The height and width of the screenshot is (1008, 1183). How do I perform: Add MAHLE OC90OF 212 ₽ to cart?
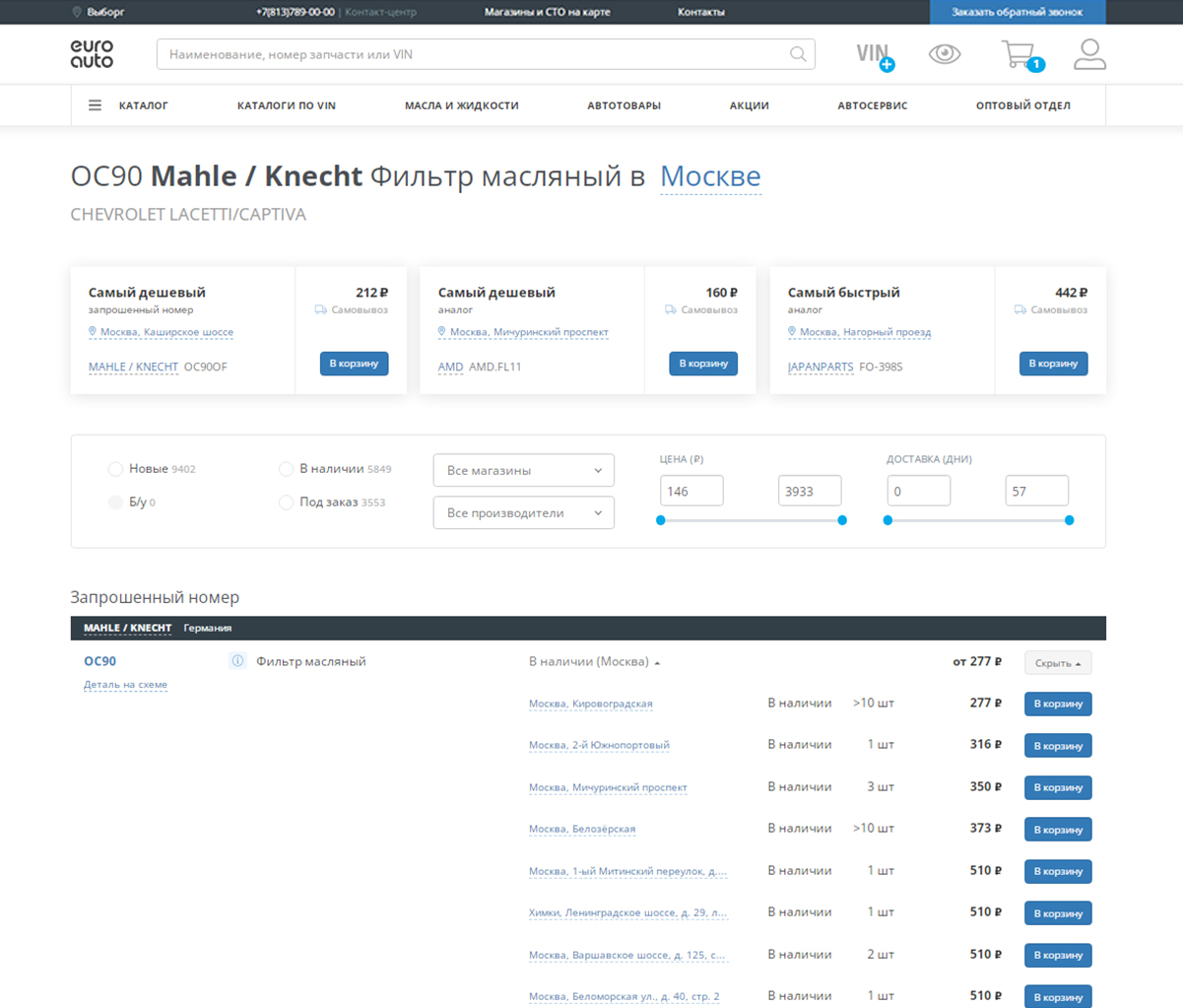355,364
